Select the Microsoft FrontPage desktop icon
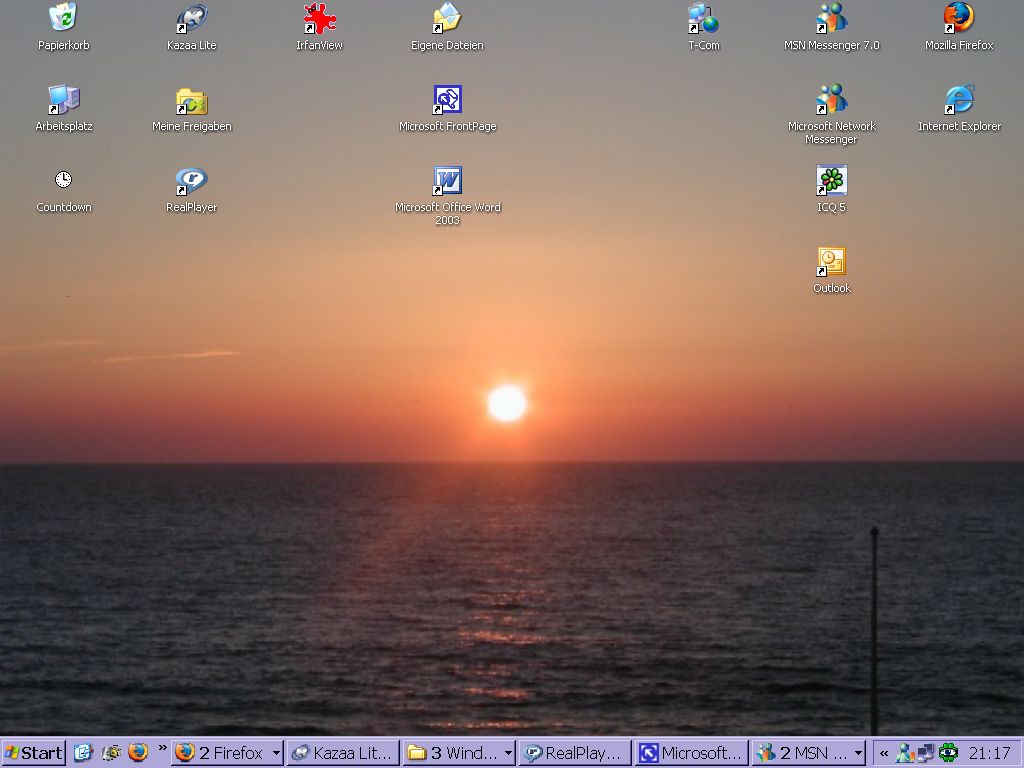Image resolution: width=1024 pixels, height=768 pixels. coord(447,100)
